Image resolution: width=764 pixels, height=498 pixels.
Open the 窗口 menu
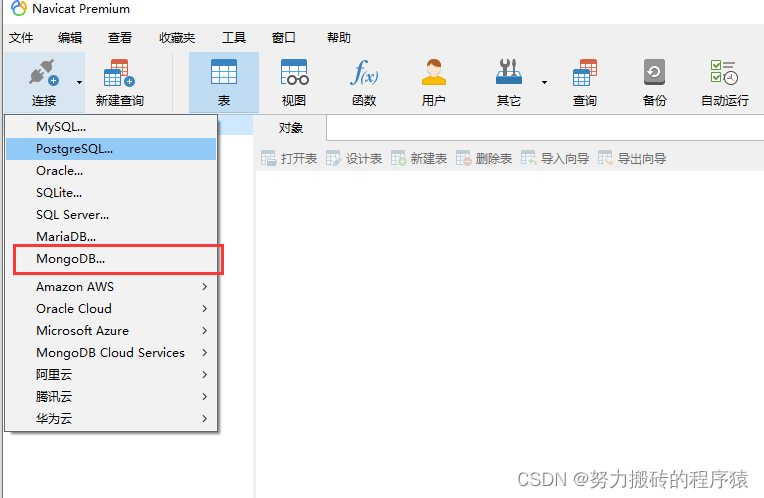284,38
